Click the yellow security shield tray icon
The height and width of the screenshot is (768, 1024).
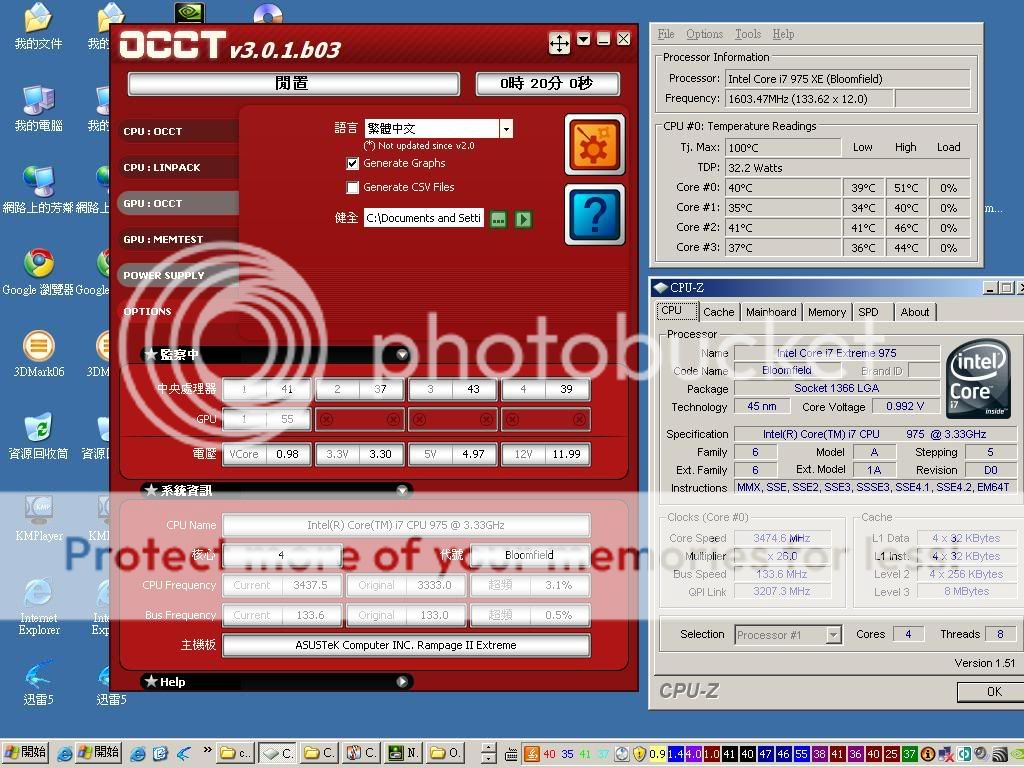pyautogui.click(x=639, y=754)
